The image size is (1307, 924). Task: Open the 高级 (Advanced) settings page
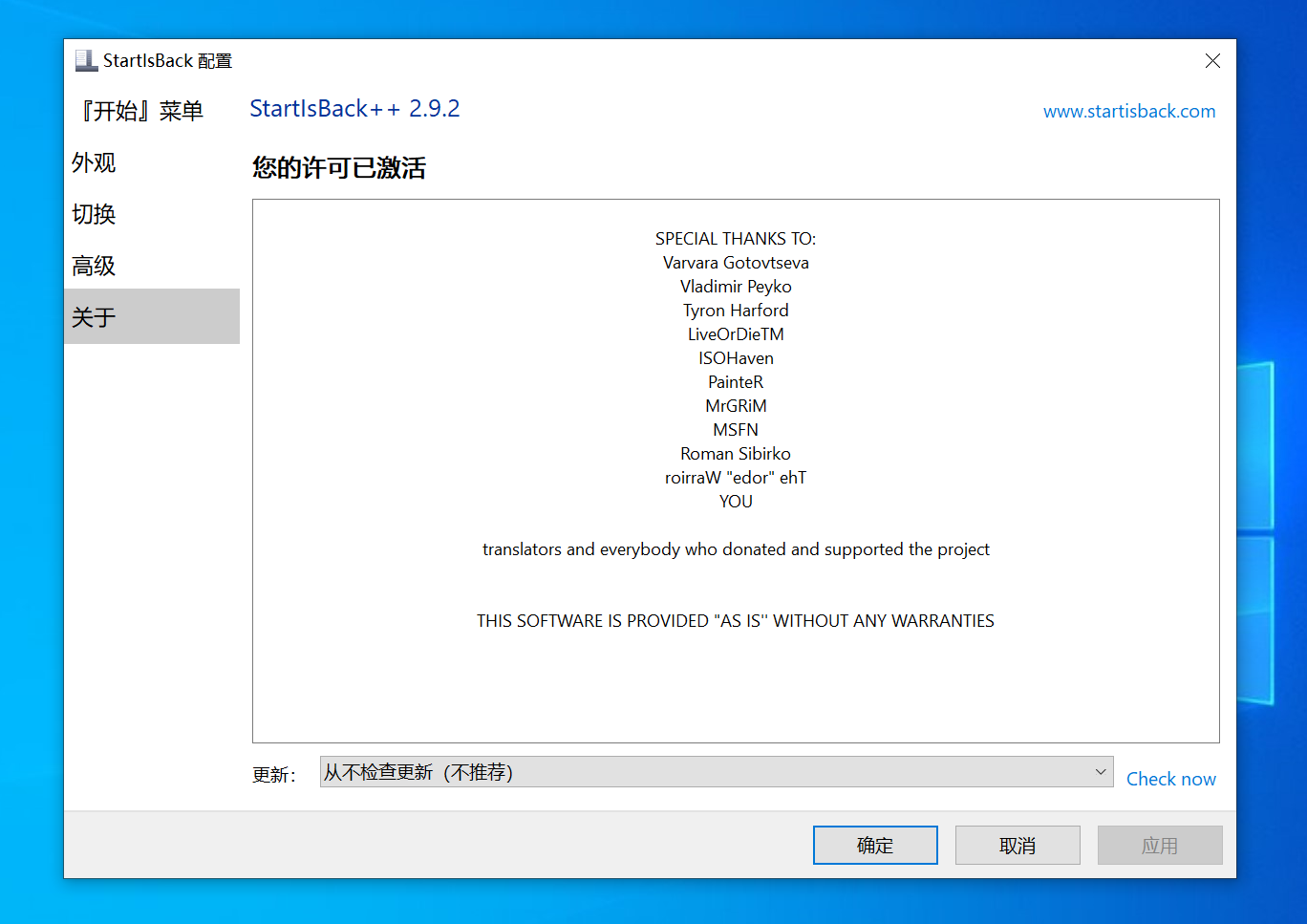[93, 266]
